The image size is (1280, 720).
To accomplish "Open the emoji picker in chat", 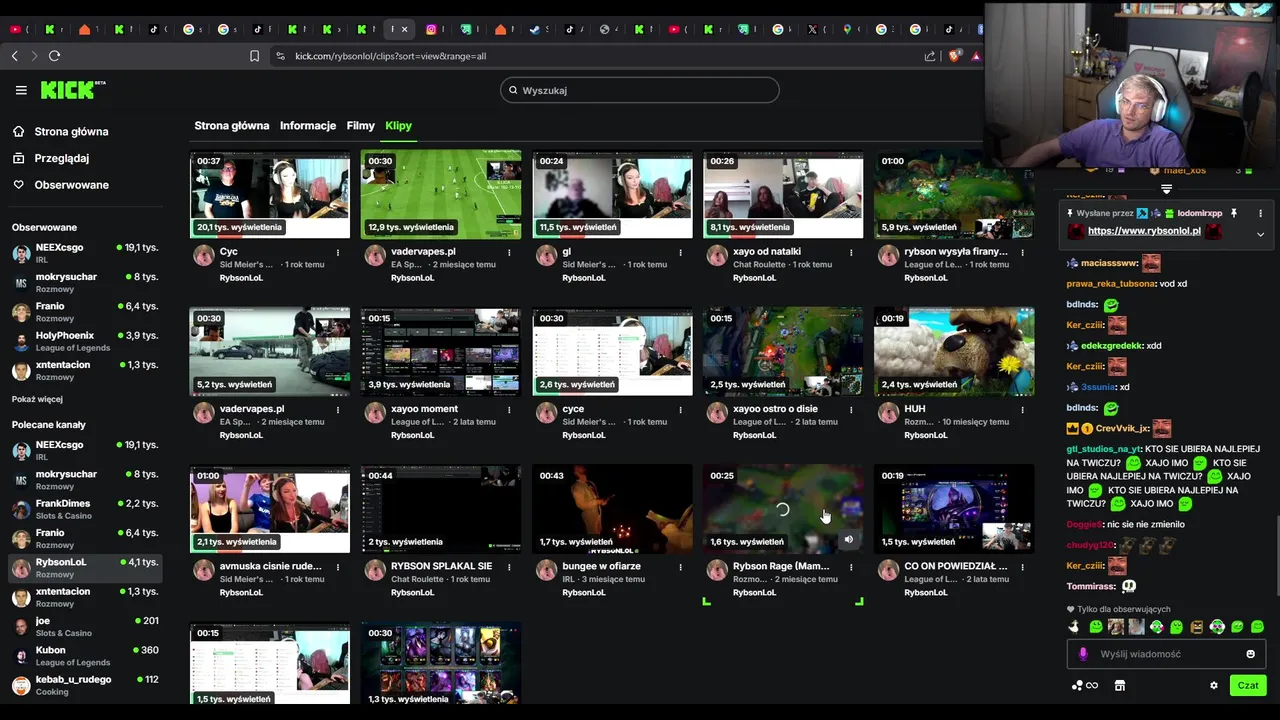I will (x=1250, y=654).
